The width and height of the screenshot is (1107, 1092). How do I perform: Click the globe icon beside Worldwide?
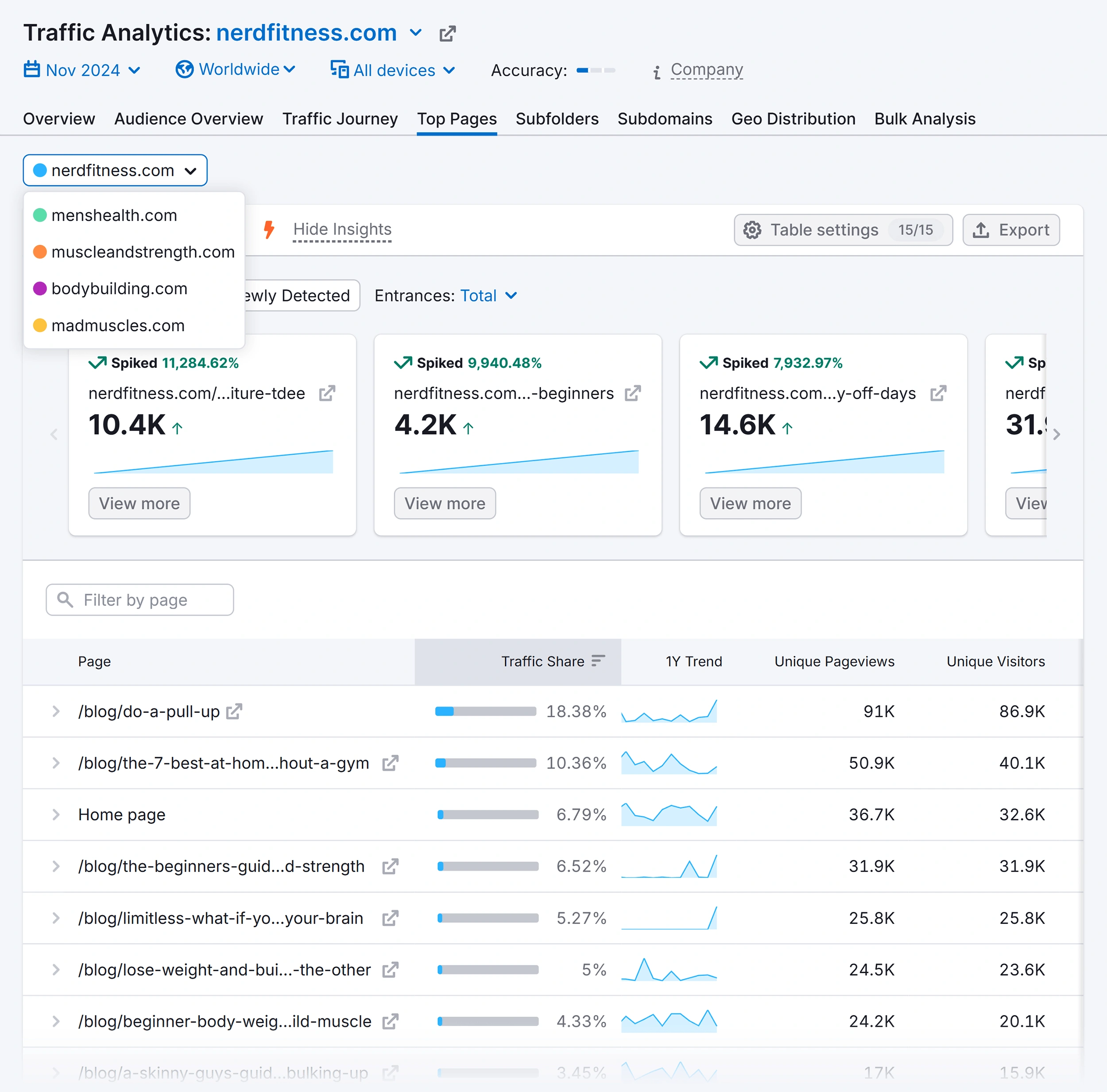point(184,69)
